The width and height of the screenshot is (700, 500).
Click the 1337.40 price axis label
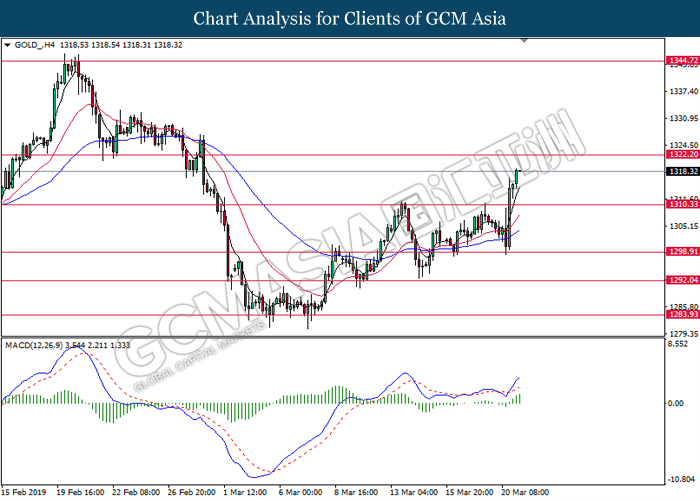point(680,91)
